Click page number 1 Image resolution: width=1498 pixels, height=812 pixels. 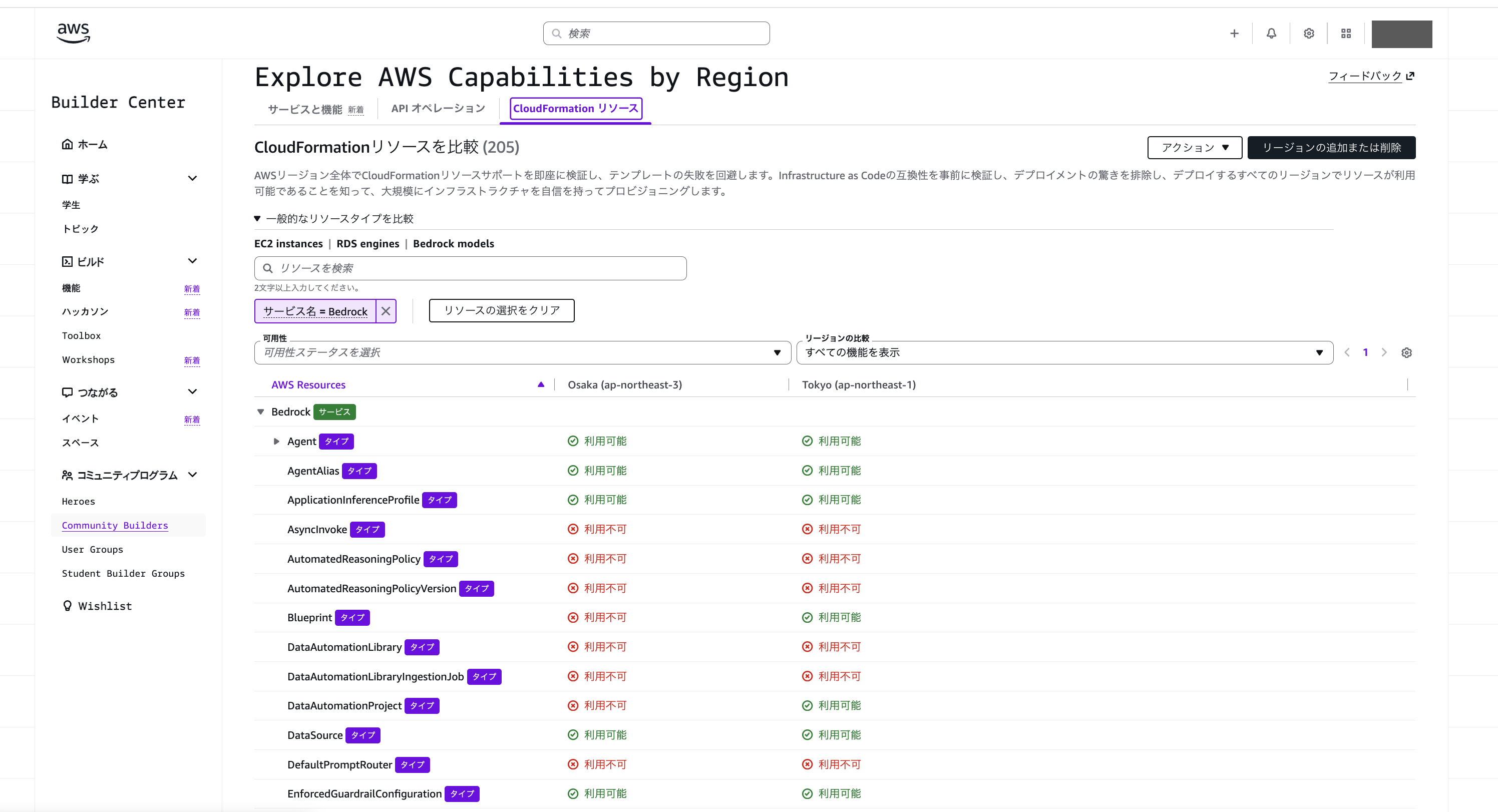point(1365,352)
